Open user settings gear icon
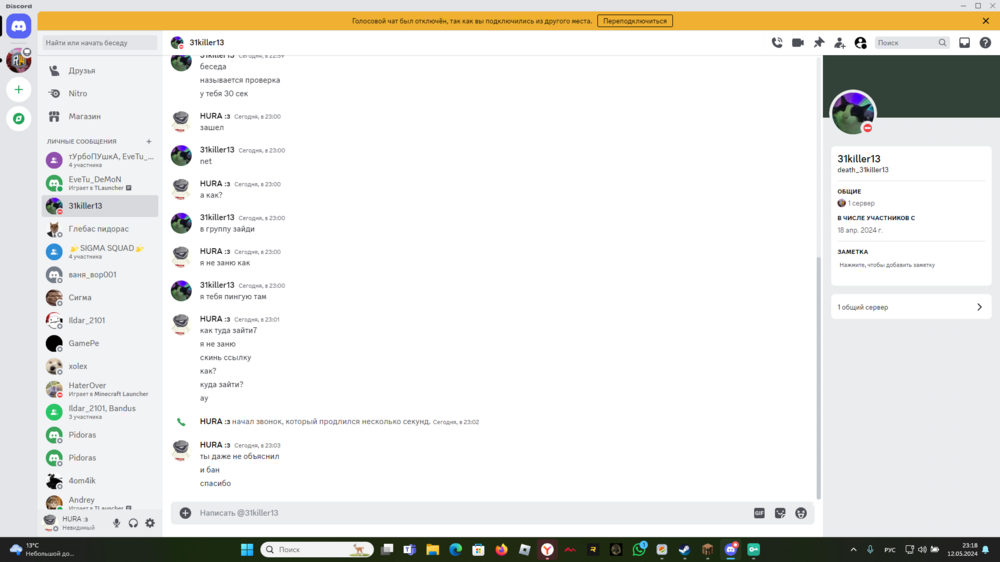Viewport: 1000px width, 562px height. 150,523
